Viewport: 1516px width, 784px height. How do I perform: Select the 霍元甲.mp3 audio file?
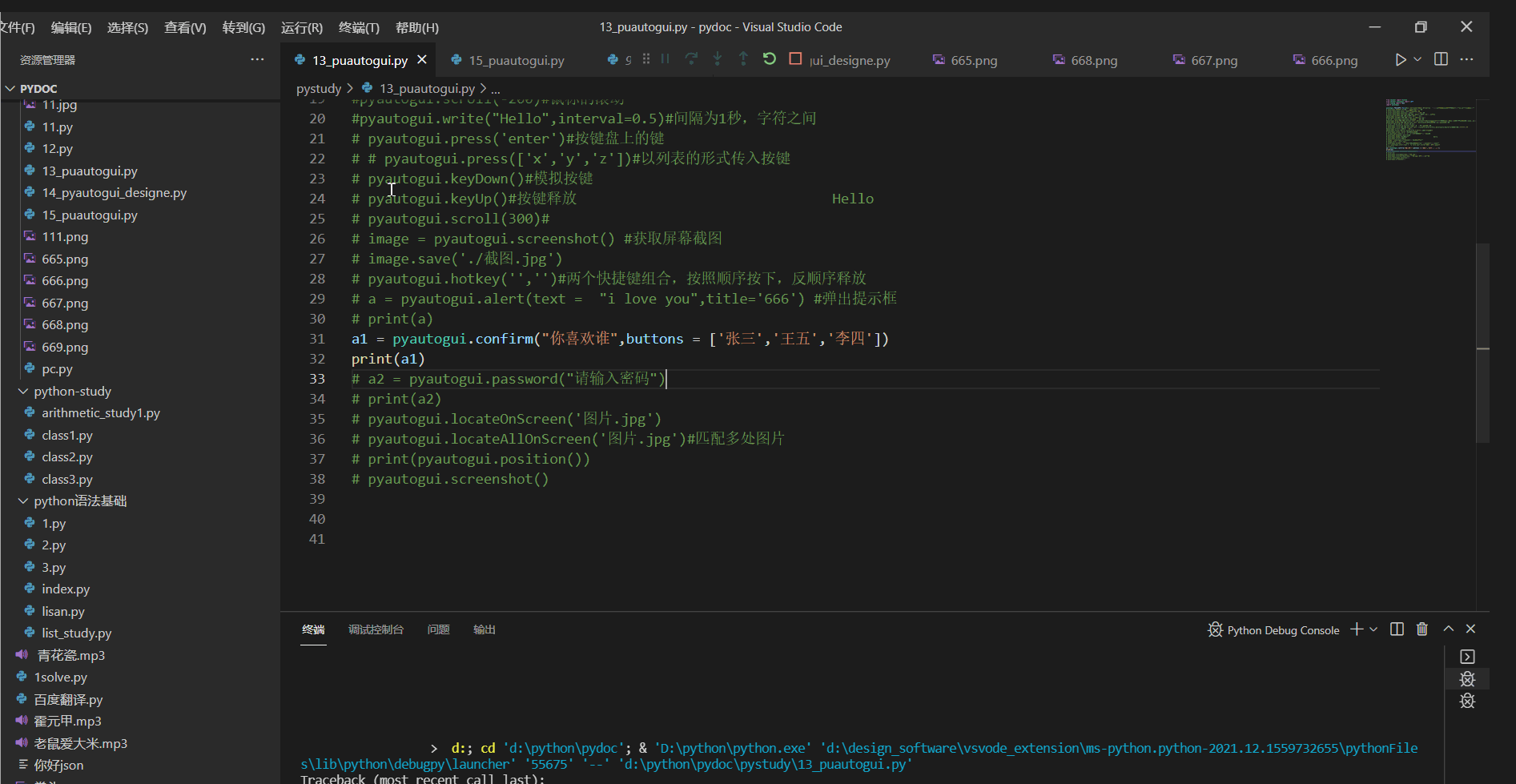pyautogui.click(x=67, y=722)
